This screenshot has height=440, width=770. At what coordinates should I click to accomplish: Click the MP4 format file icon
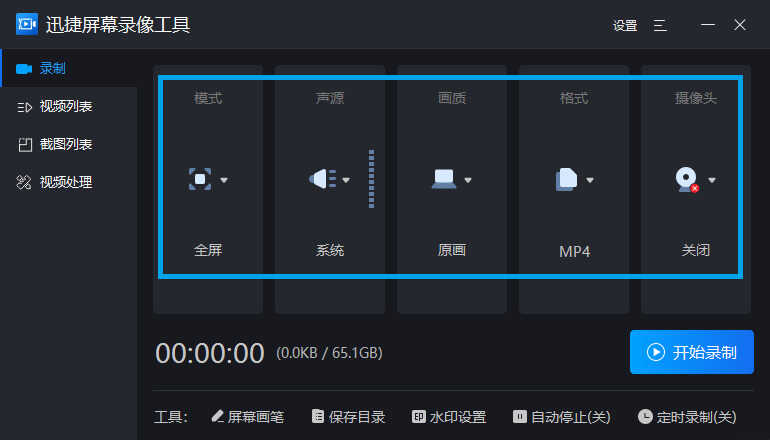tap(566, 180)
